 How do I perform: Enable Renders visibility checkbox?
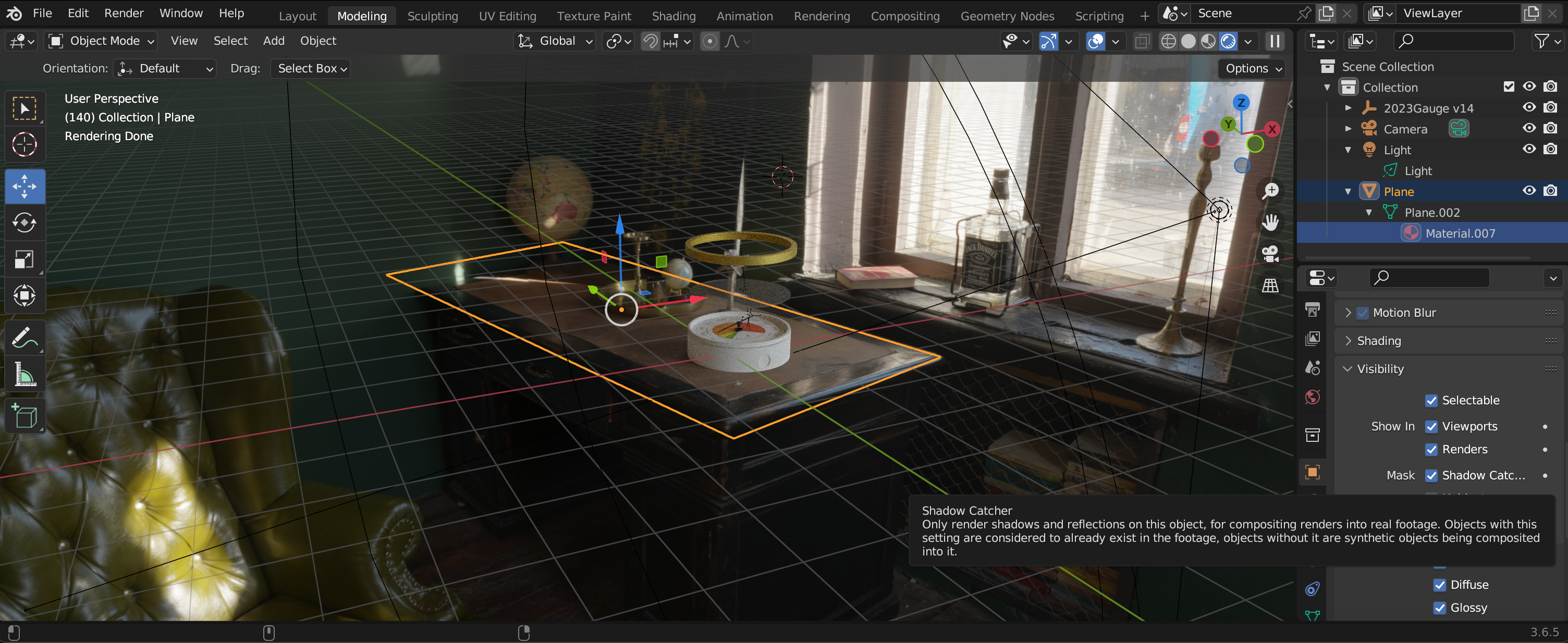coord(1432,449)
